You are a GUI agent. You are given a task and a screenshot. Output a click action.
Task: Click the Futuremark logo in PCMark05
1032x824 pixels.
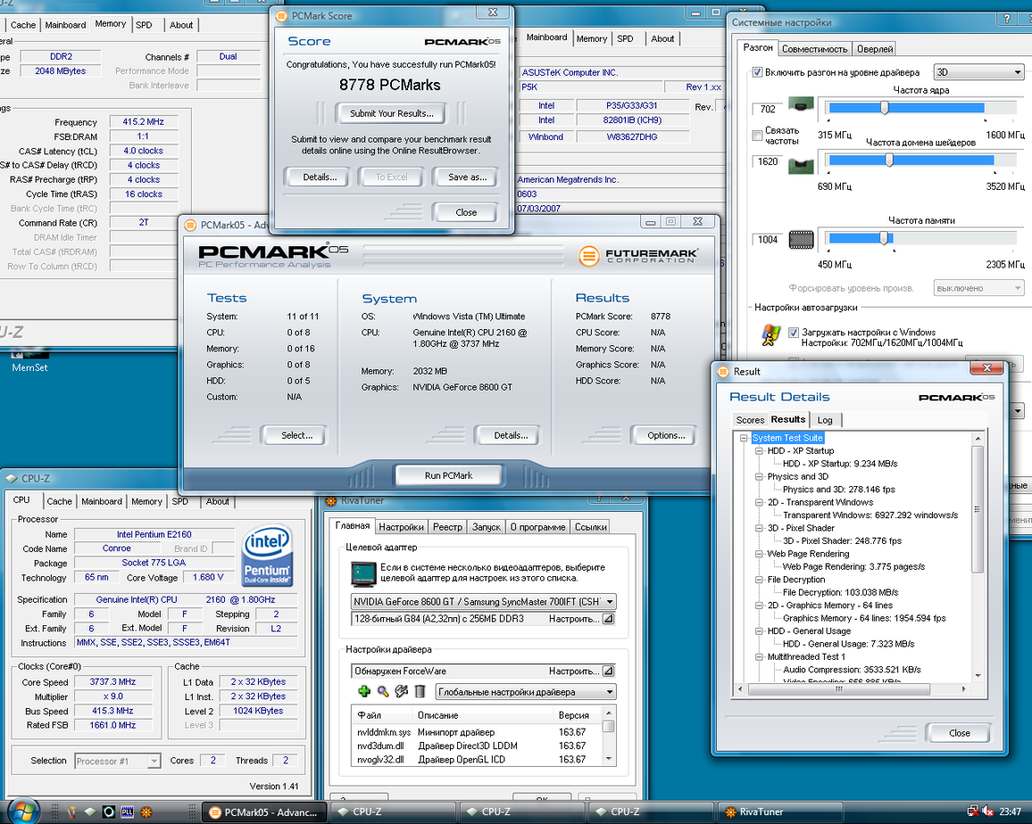637,255
